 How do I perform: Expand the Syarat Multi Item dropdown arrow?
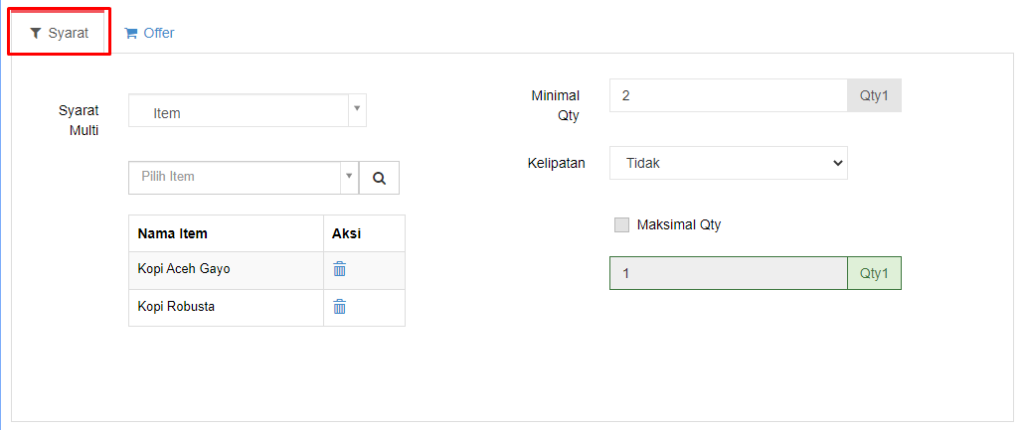point(357,107)
